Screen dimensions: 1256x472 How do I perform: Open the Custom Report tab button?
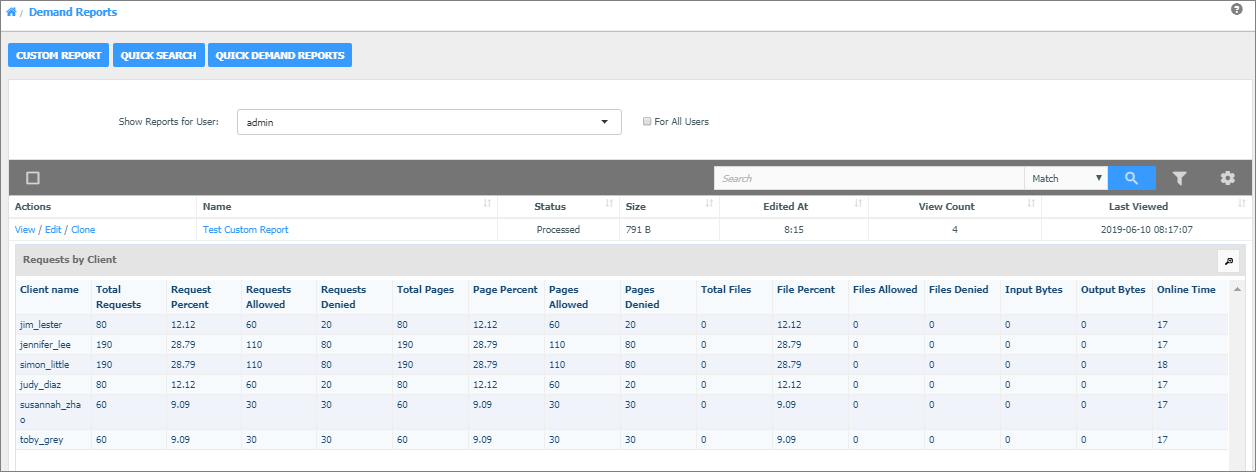coord(59,55)
